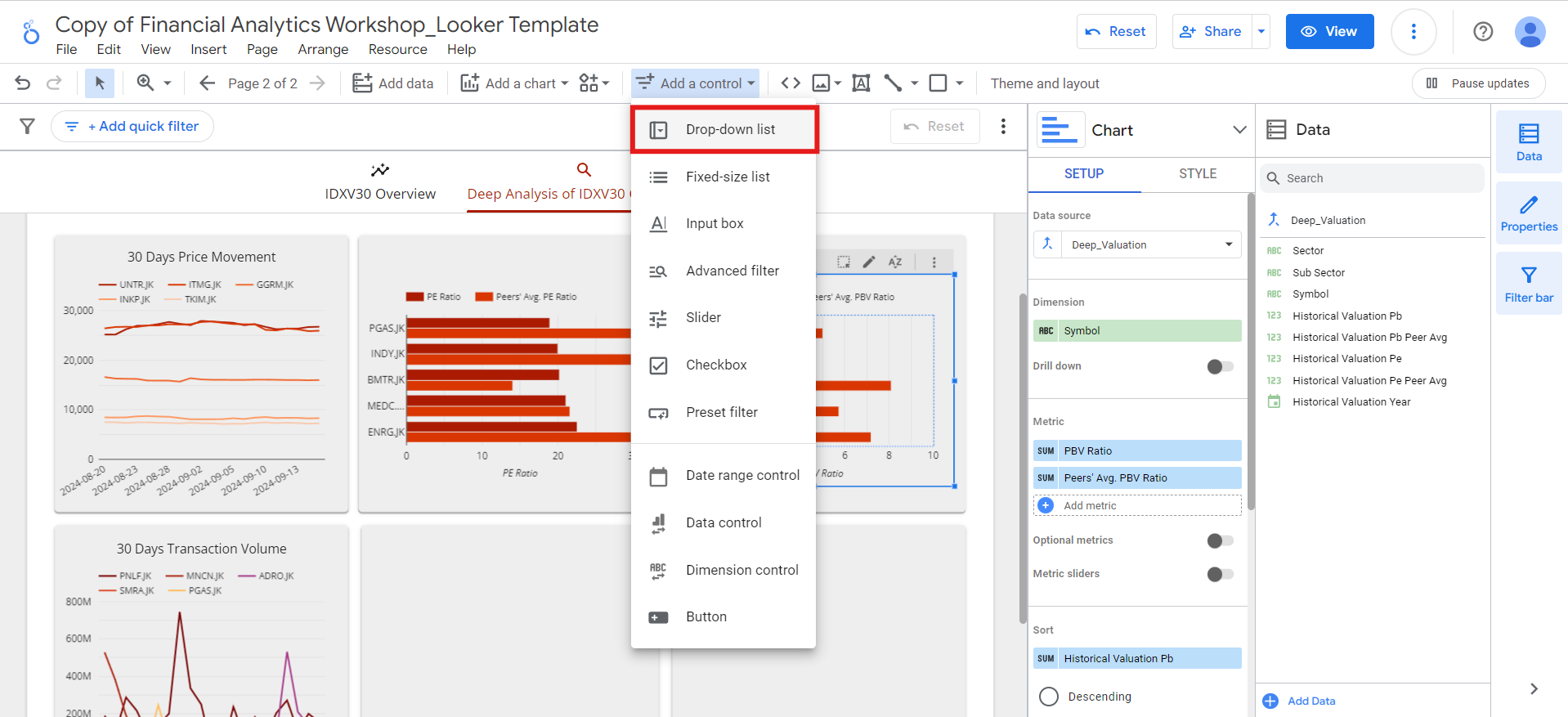This screenshot has width=1568, height=717.
Task: Select the line drawing tool
Action: point(893,83)
